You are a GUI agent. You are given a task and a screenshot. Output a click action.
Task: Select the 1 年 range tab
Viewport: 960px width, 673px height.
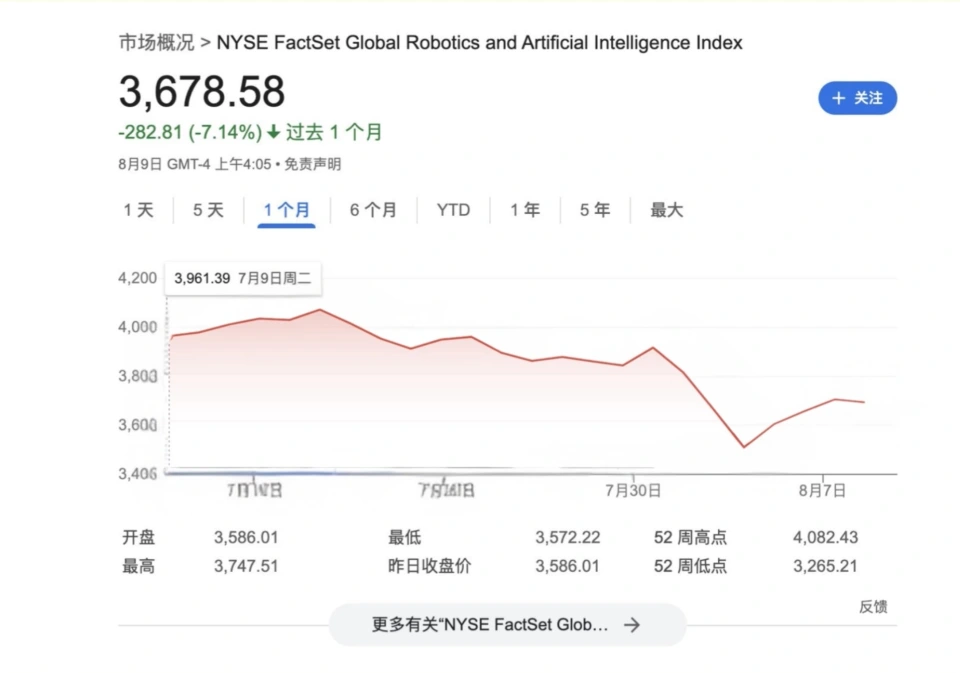tap(525, 210)
